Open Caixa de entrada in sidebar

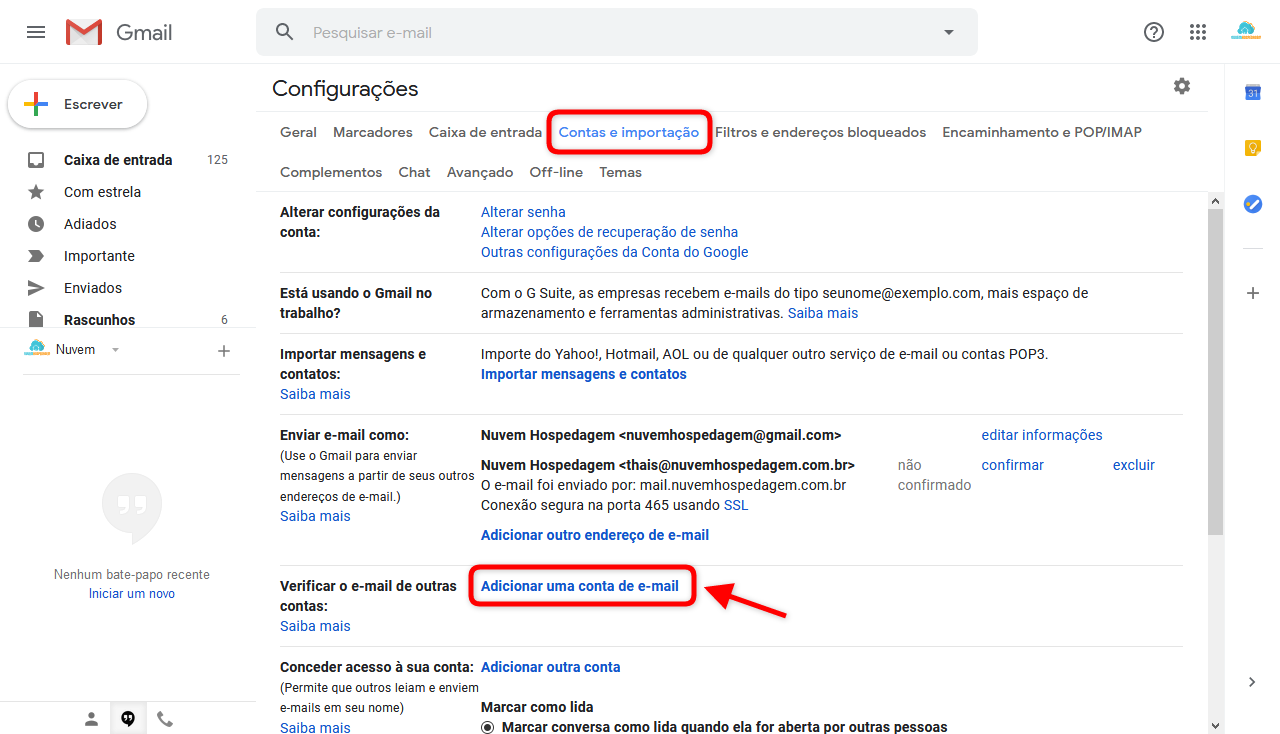(x=118, y=160)
